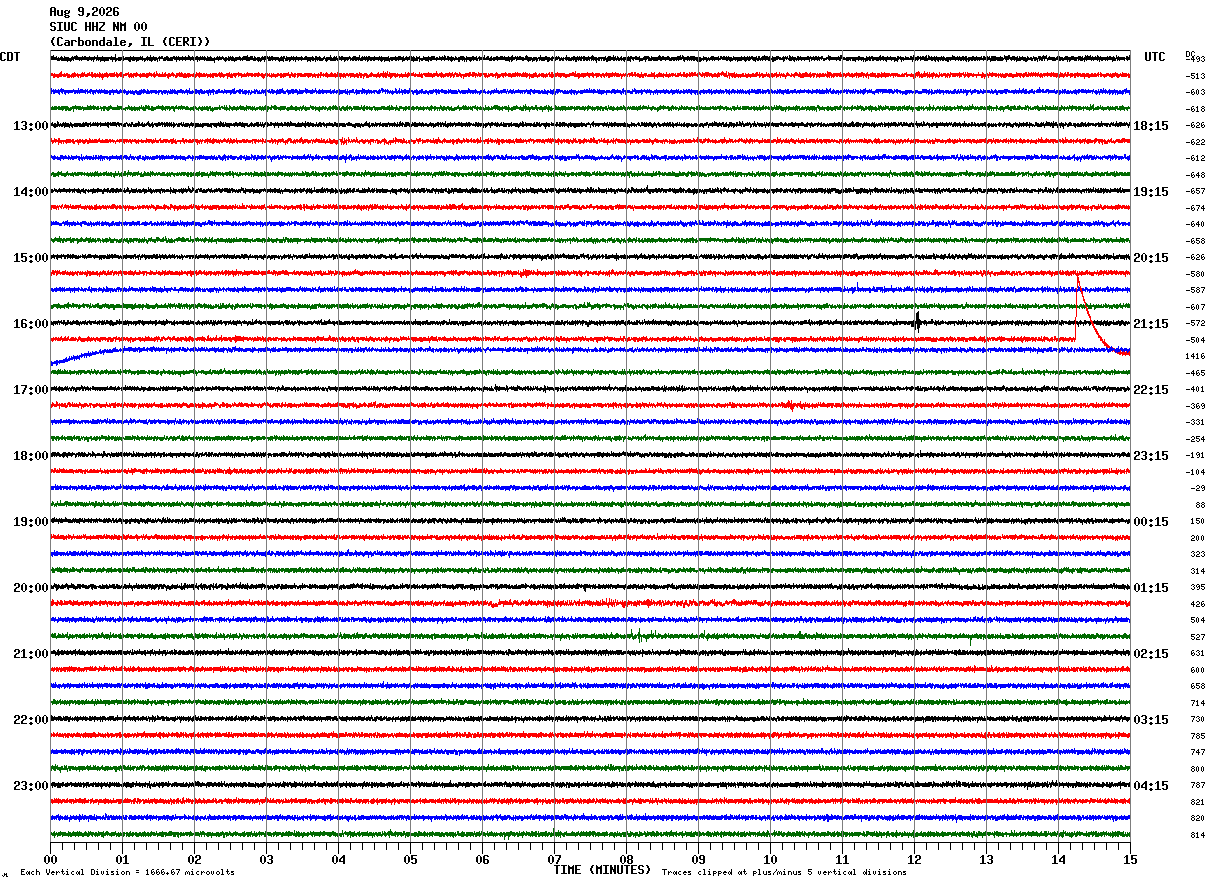Click the black seismic event on the 16:00 trace

pos(917,322)
